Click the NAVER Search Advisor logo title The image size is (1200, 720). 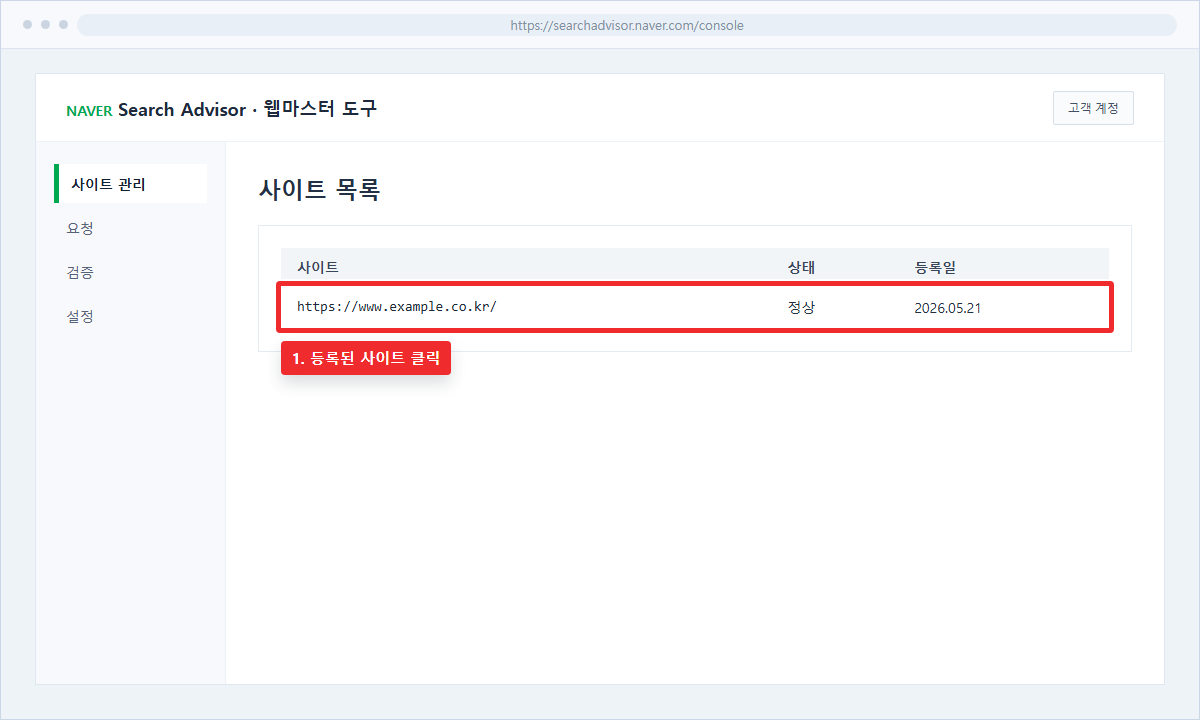[222, 109]
